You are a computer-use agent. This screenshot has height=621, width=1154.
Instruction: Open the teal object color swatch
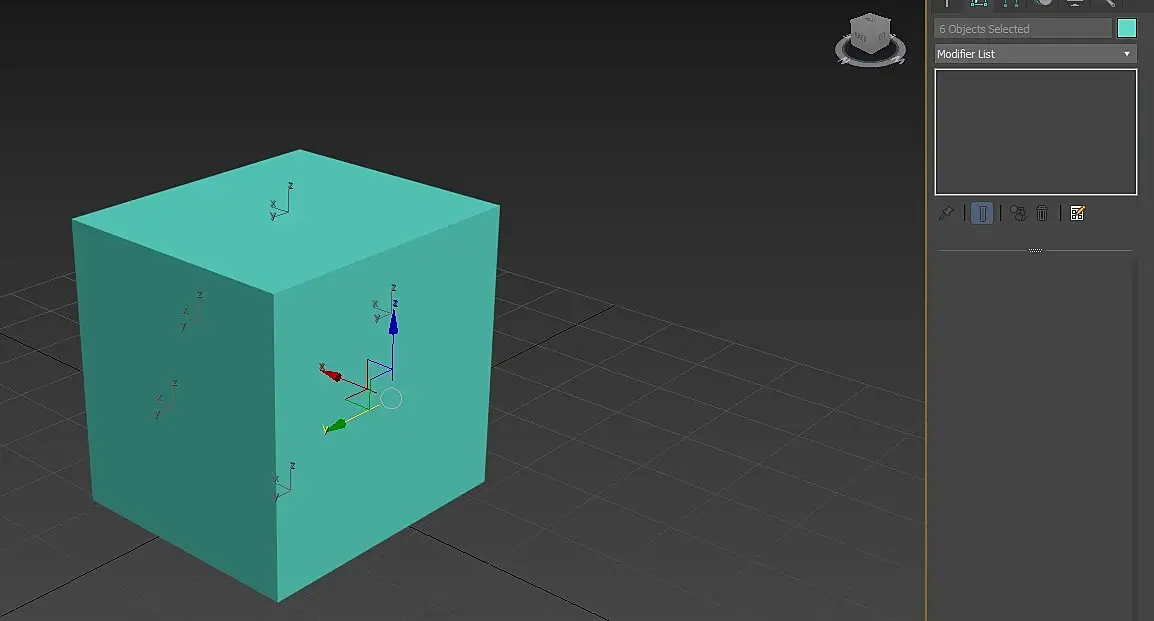click(1127, 28)
